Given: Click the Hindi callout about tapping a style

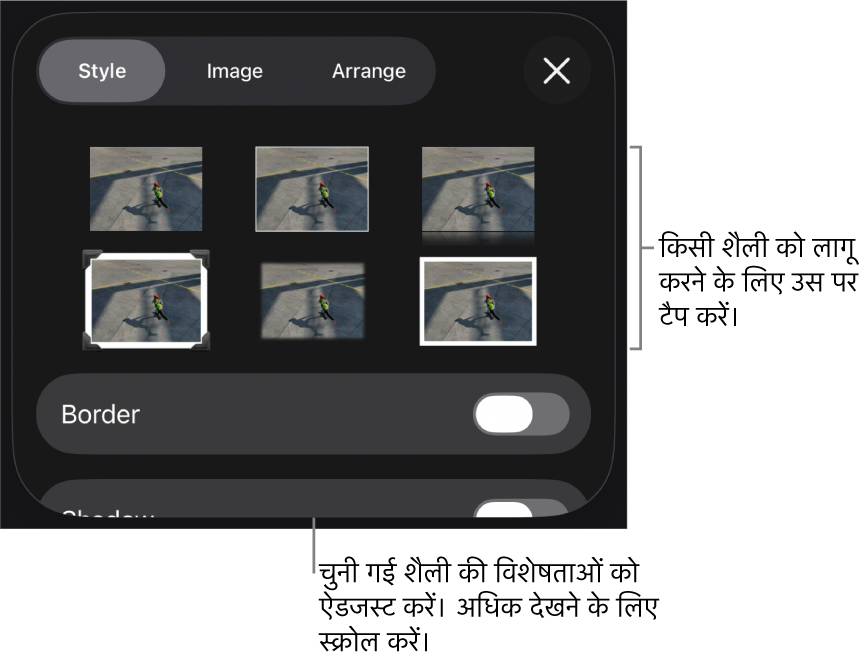Looking at the screenshot, I should pyautogui.click(x=758, y=281).
